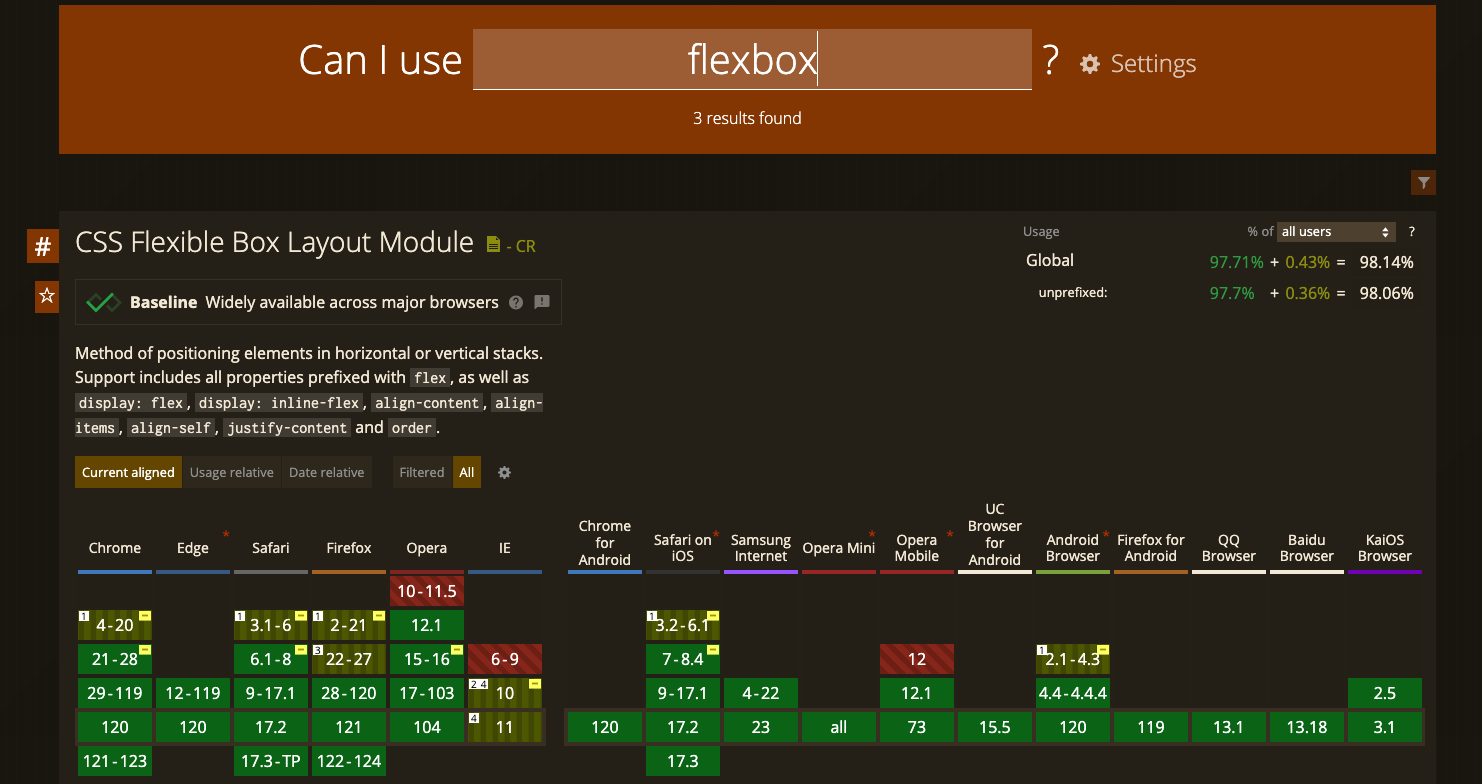Image resolution: width=1482 pixels, height=784 pixels.
Task: Select Safari on iOS 3.2-6.1 cell
Action: coord(683,625)
